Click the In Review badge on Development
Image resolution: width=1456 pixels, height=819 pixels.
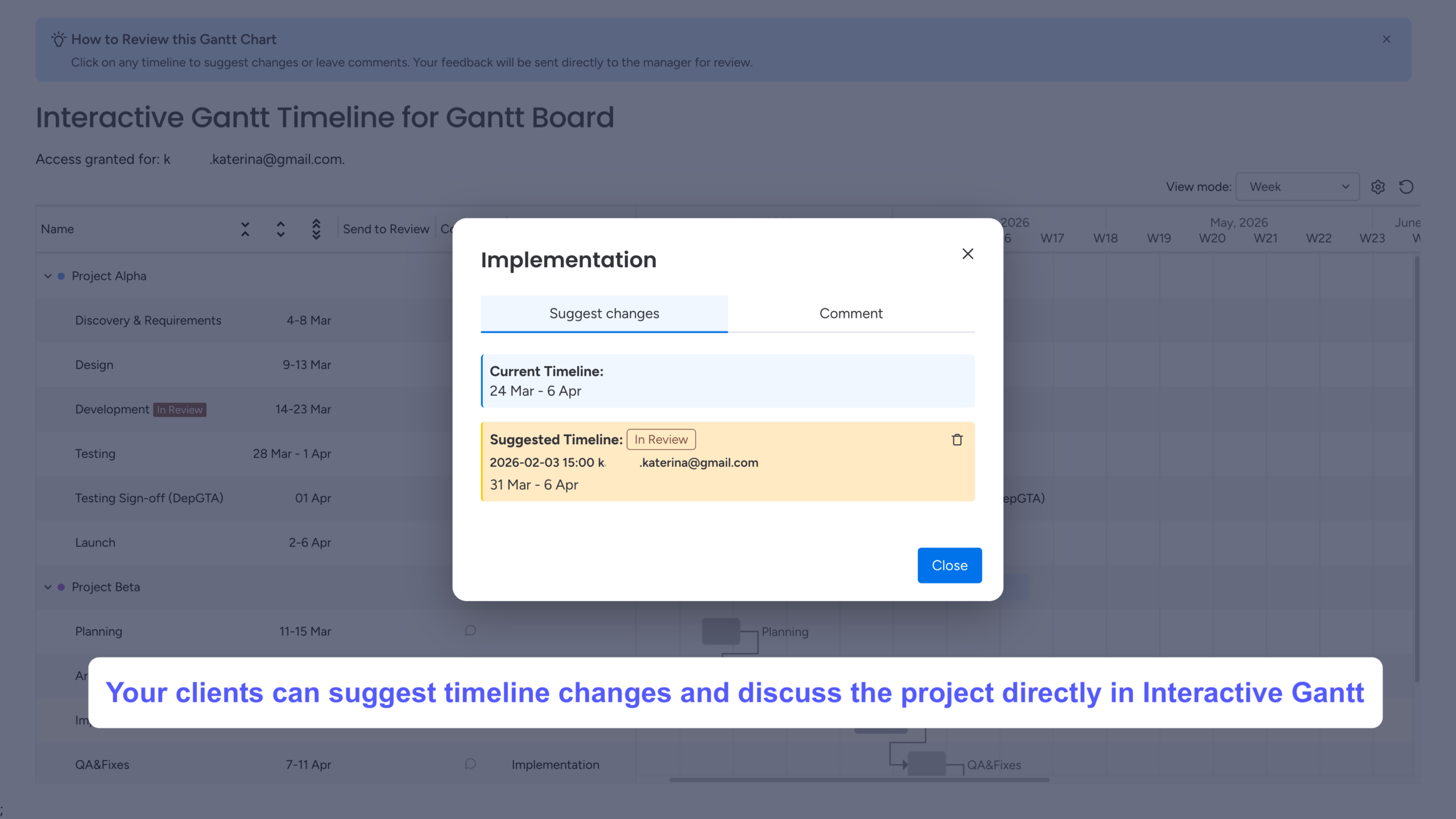pyautogui.click(x=179, y=409)
